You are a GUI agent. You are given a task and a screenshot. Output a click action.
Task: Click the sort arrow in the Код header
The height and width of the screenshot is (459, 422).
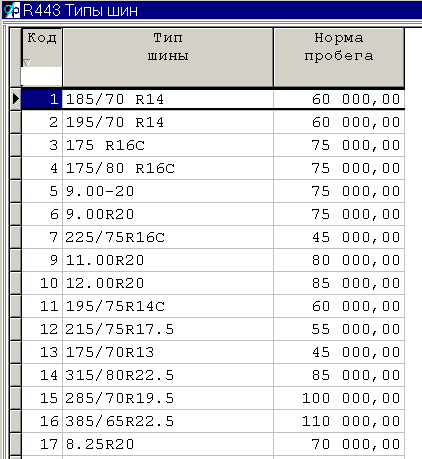(27, 62)
